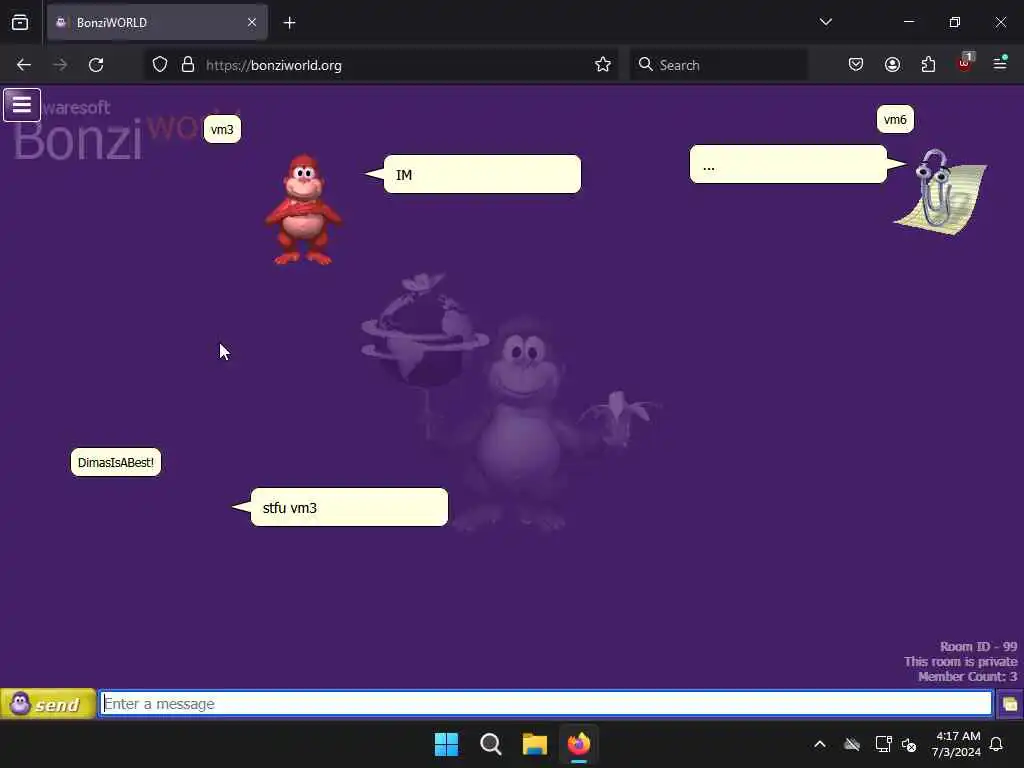Click the Room ID - 99 text
This screenshot has height=768, width=1024.
coord(978,647)
